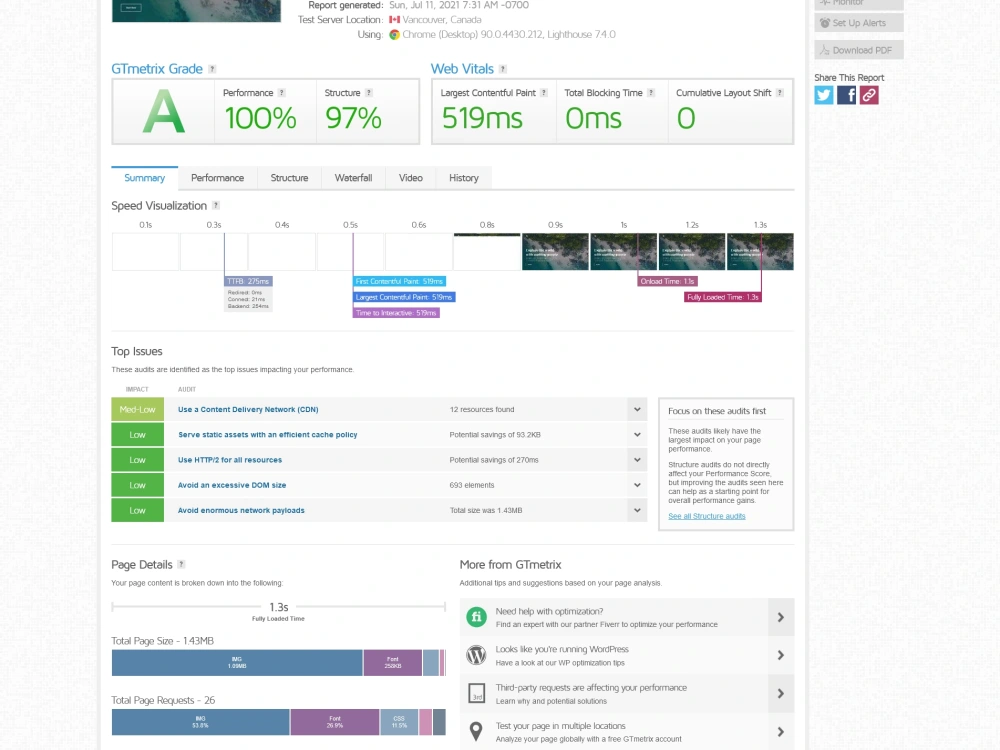Click the TTFB 275ms timeline marker
Screen dimensions: 1000x750
249,281
